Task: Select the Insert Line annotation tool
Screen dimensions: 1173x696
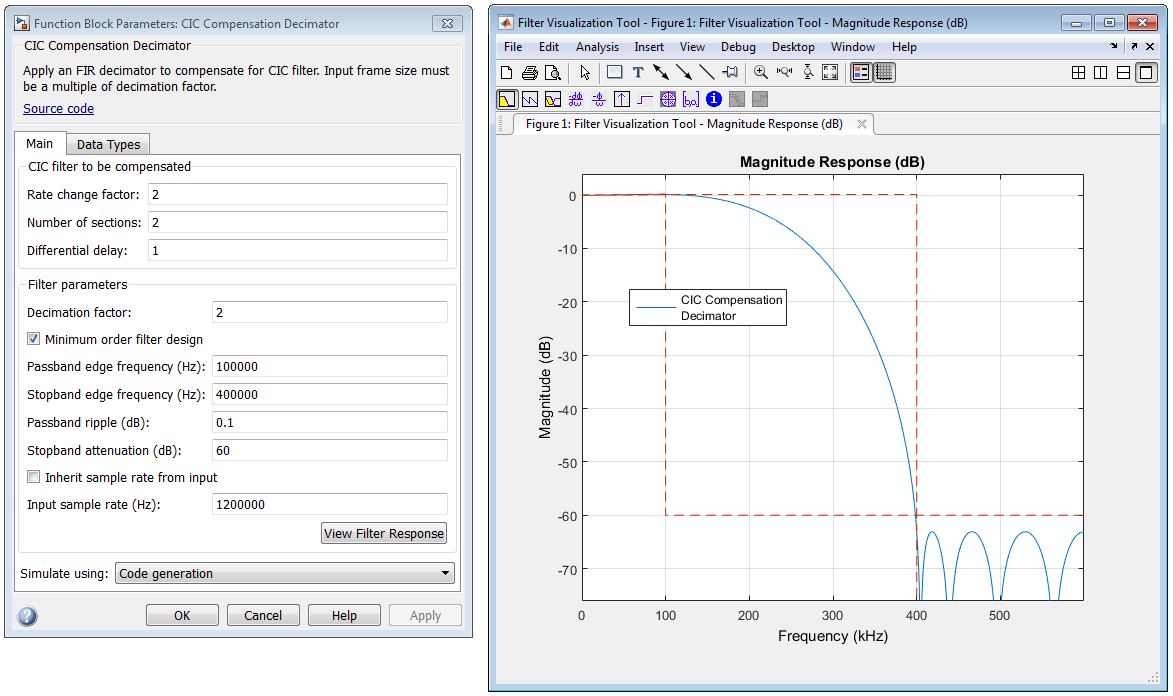Action: click(x=706, y=73)
